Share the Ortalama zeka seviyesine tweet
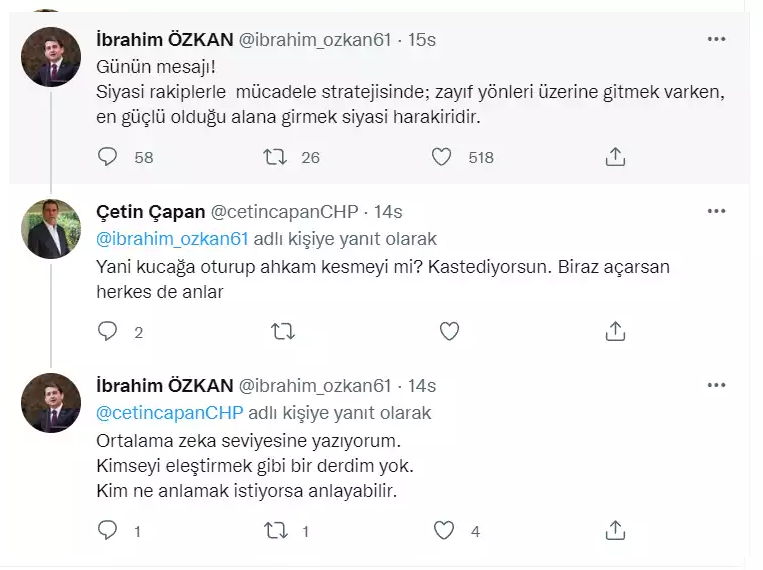 tap(616, 531)
